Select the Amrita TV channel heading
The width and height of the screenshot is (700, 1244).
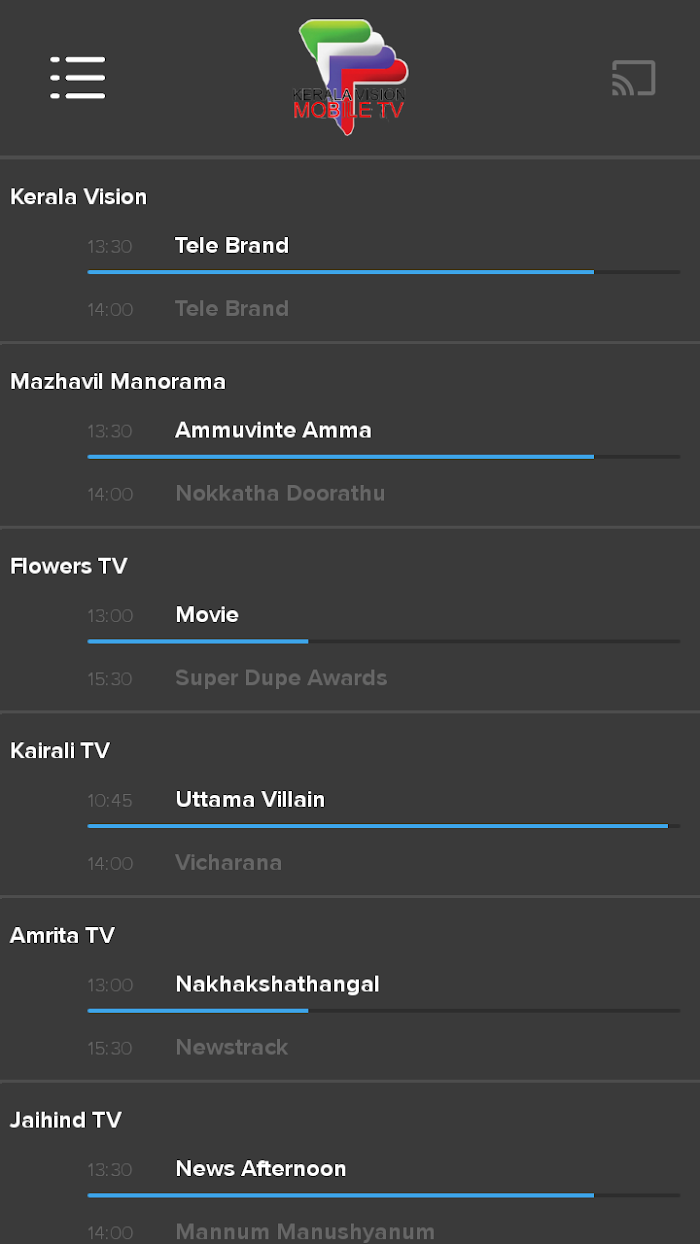[x=62, y=936]
